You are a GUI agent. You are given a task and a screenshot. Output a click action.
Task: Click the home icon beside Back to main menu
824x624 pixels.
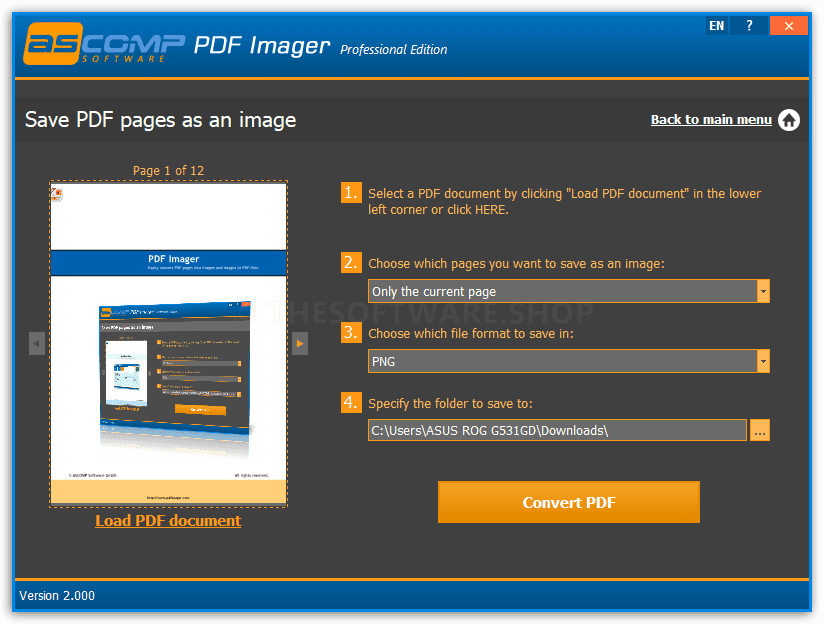coord(788,120)
